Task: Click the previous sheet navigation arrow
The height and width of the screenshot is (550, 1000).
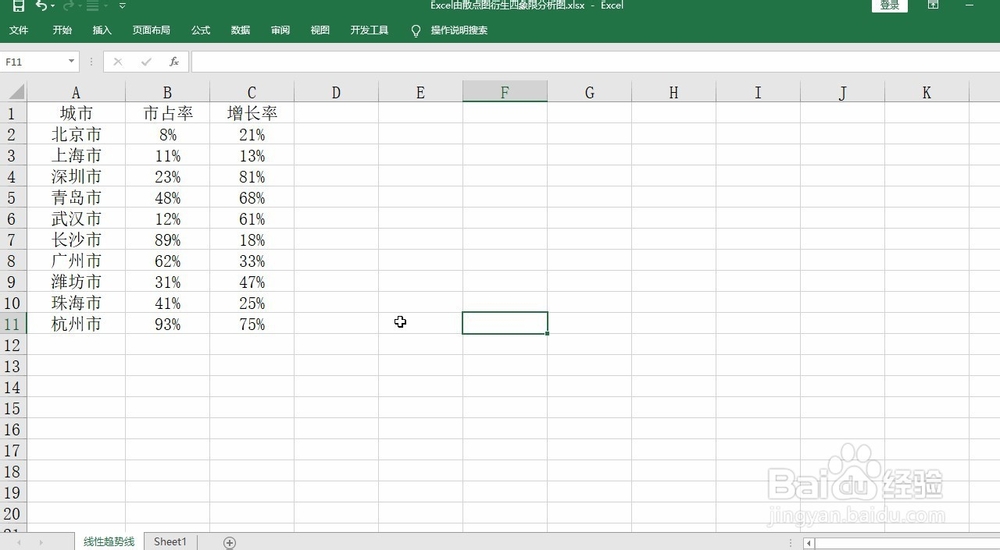Action: click(x=19, y=542)
